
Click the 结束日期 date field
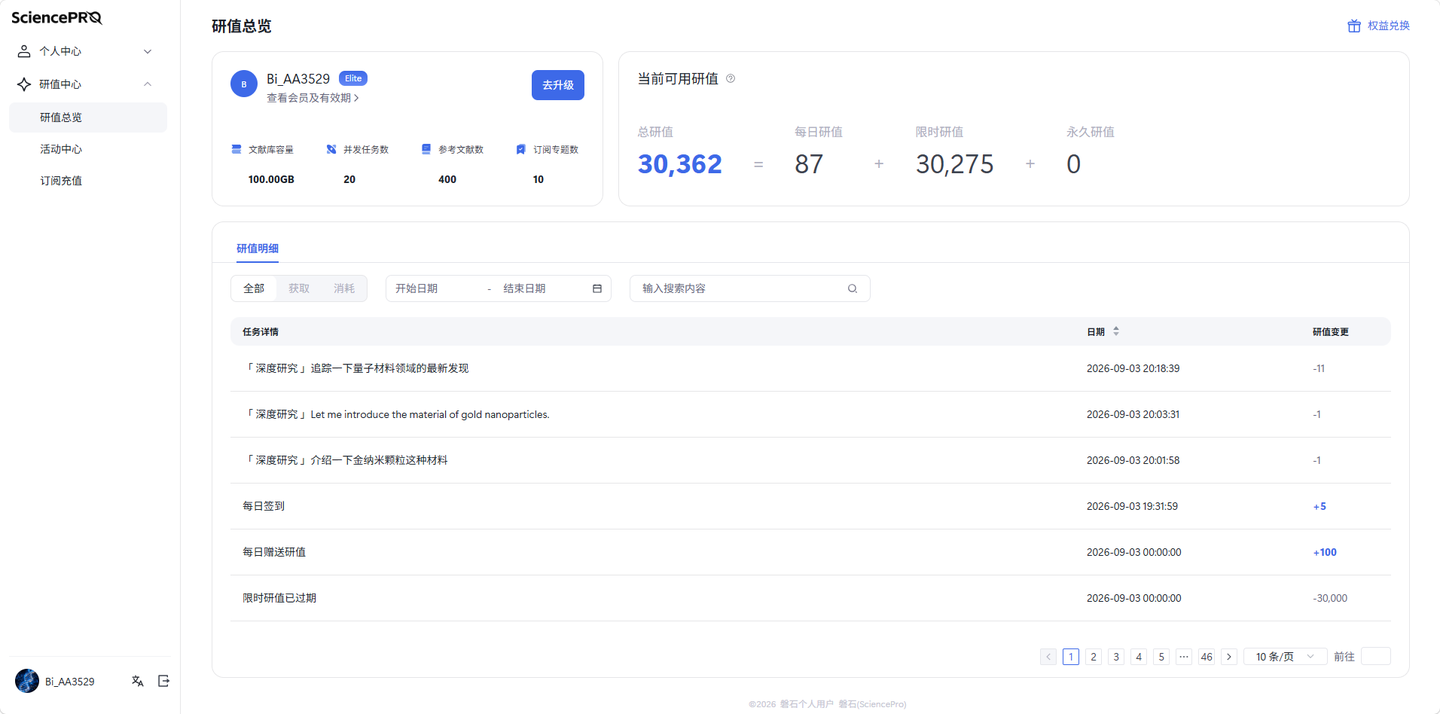pos(542,289)
